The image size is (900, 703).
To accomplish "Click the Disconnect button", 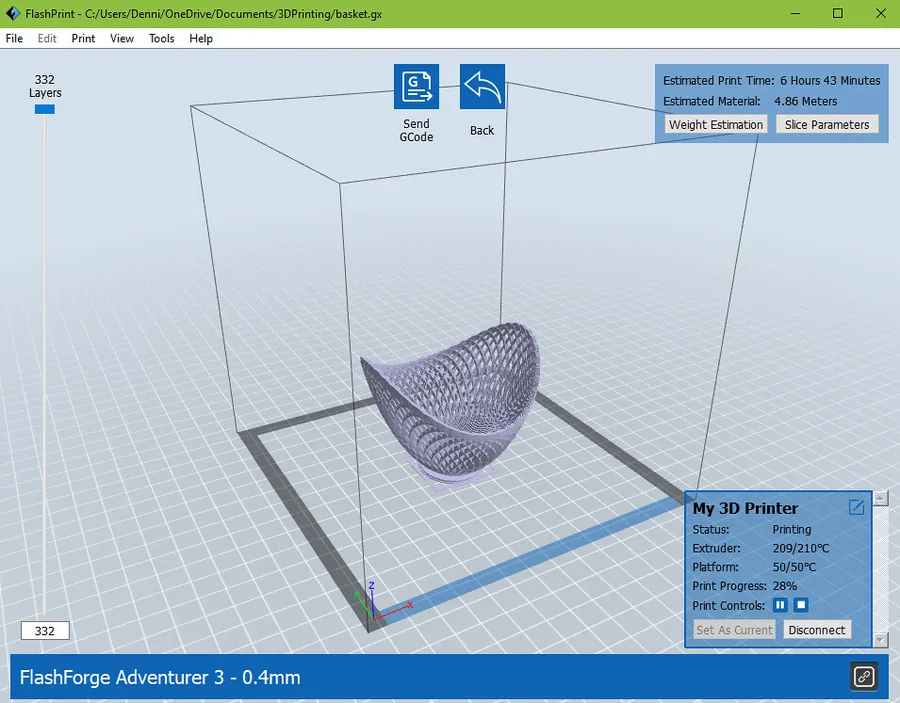I will click(817, 630).
